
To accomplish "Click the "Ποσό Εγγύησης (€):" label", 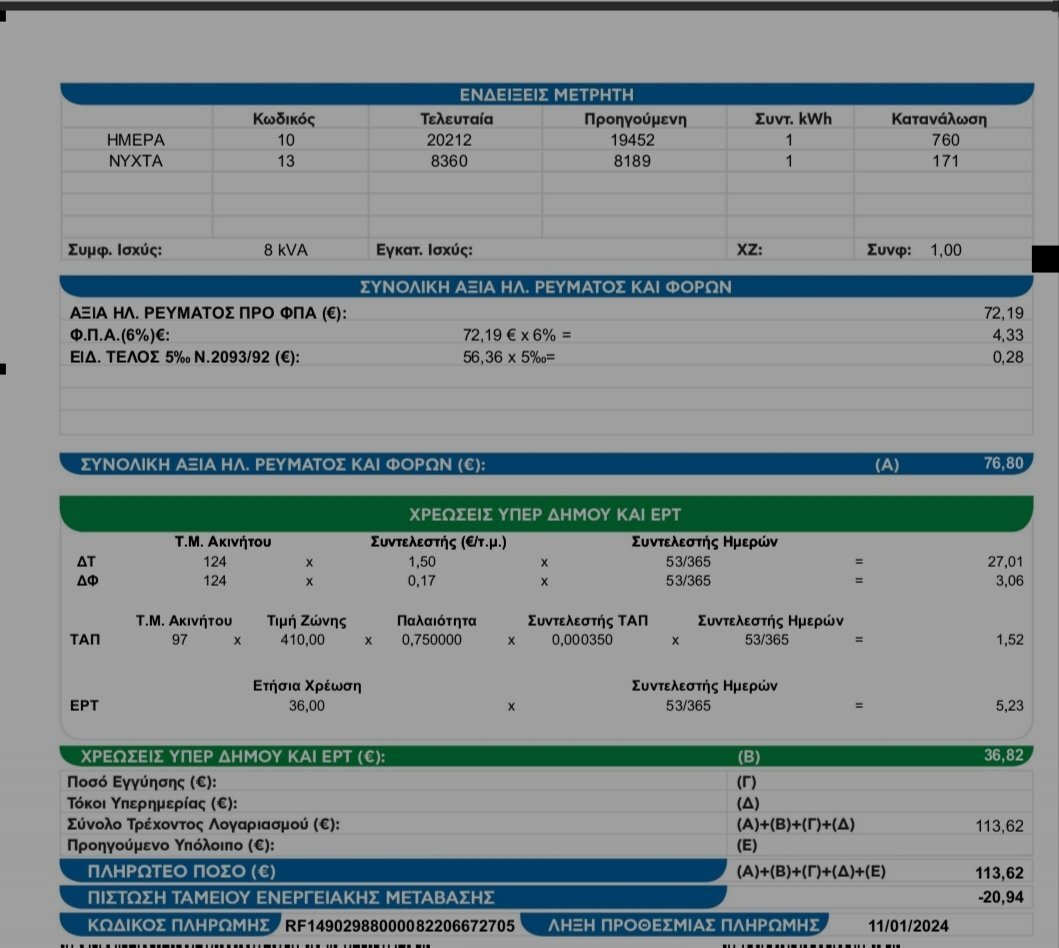I will pos(142,782).
